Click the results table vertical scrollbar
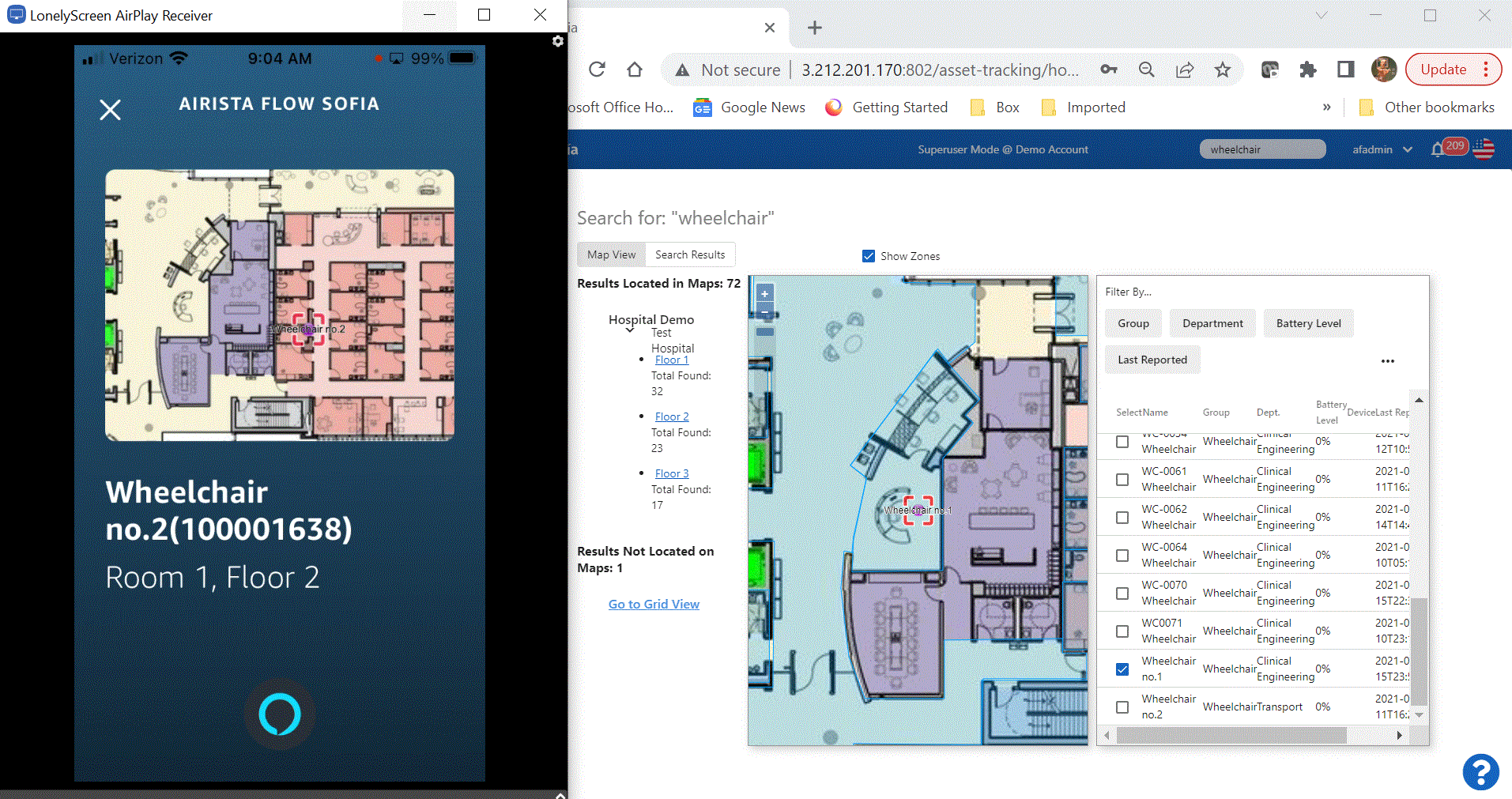The width and height of the screenshot is (1512, 799). coord(1419,651)
